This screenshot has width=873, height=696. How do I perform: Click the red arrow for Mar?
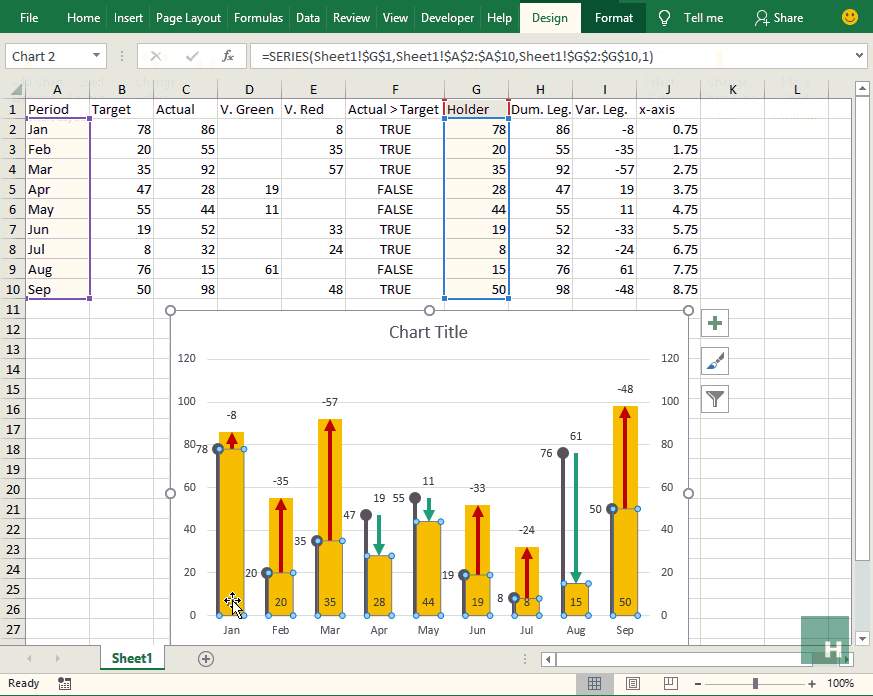click(x=330, y=479)
